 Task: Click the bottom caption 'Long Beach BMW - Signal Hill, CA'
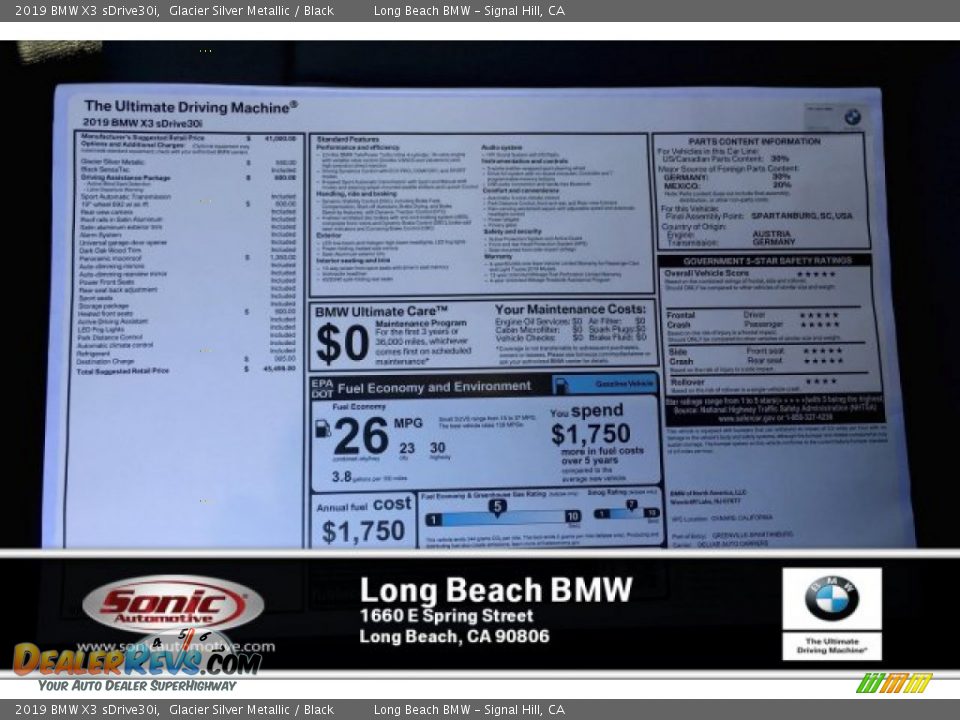coord(469,710)
